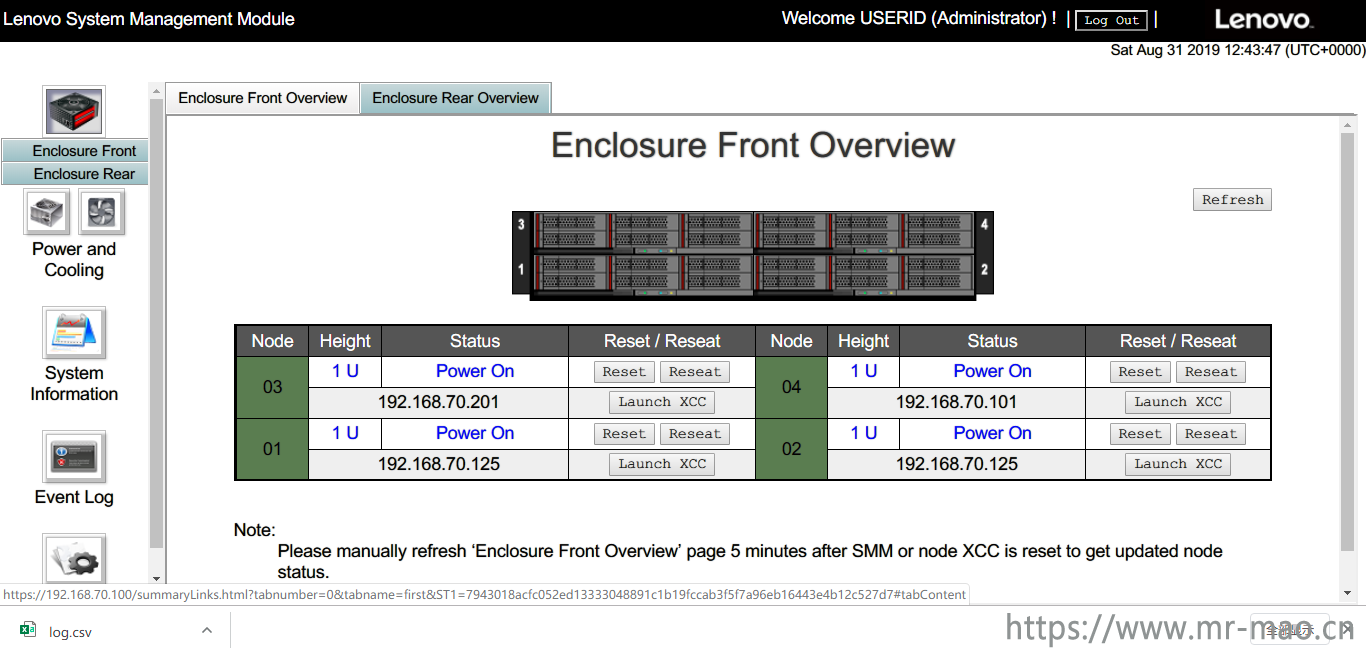Select Enclosure Front in the sidebar
The image size is (1366, 654).
click(75, 151)
